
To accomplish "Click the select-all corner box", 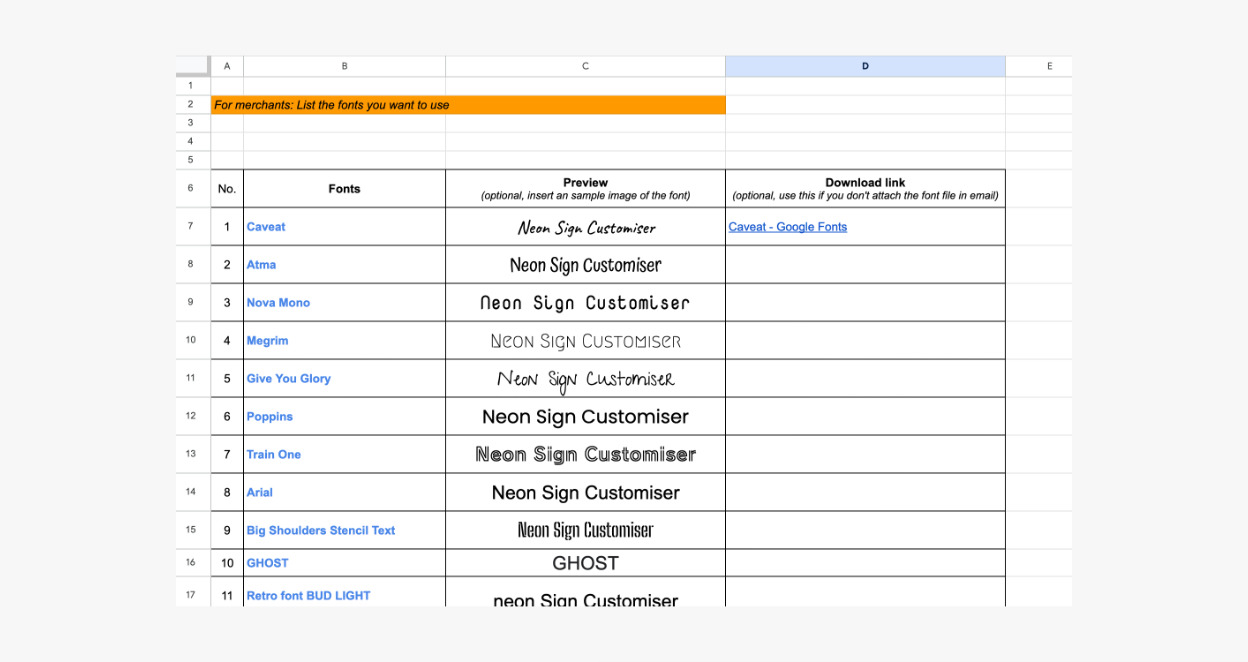I will coord(192,66).
